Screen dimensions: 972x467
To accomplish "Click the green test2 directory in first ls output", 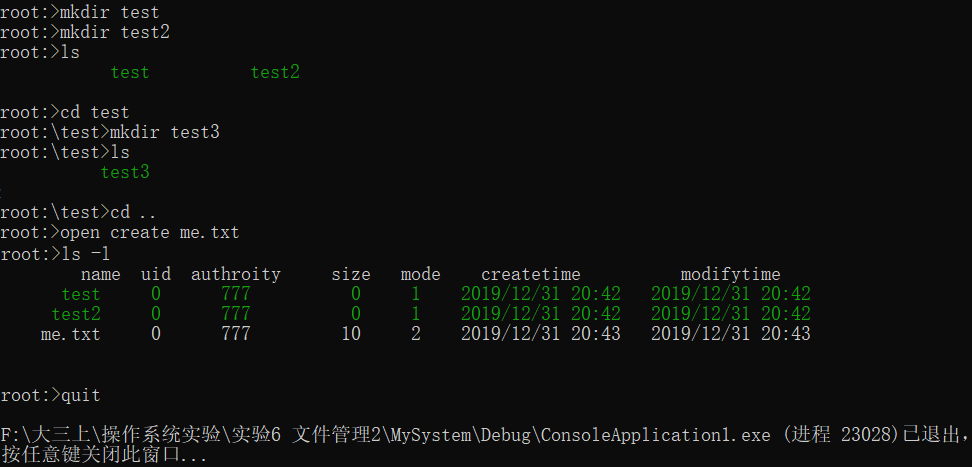I will pyautogui.click(x=275, y=72).
